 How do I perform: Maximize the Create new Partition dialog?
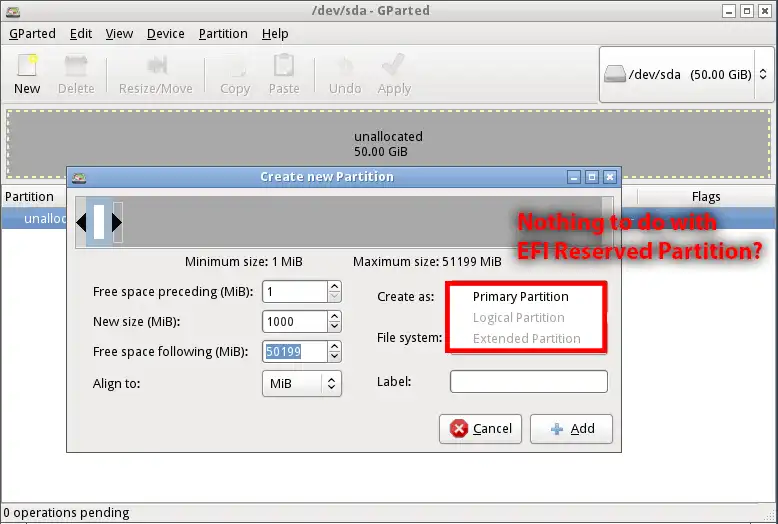click(592, 177)
